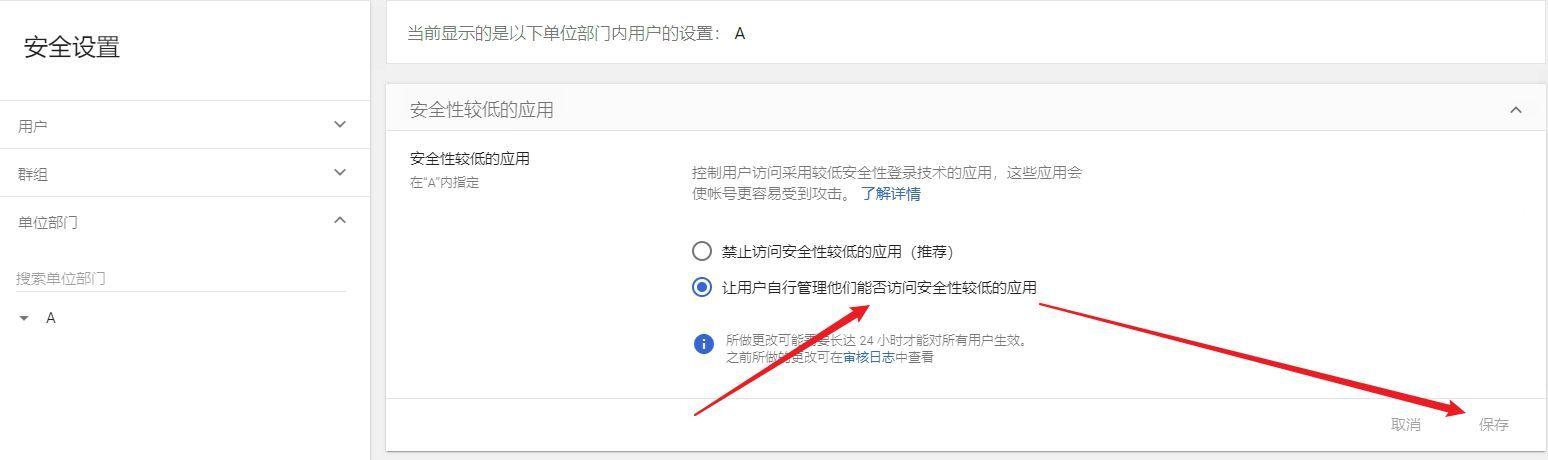Viewport: 1548px width, 460px height.
Task: Click the 安全性较低的应用 panel header title
Action: [482, 110]
